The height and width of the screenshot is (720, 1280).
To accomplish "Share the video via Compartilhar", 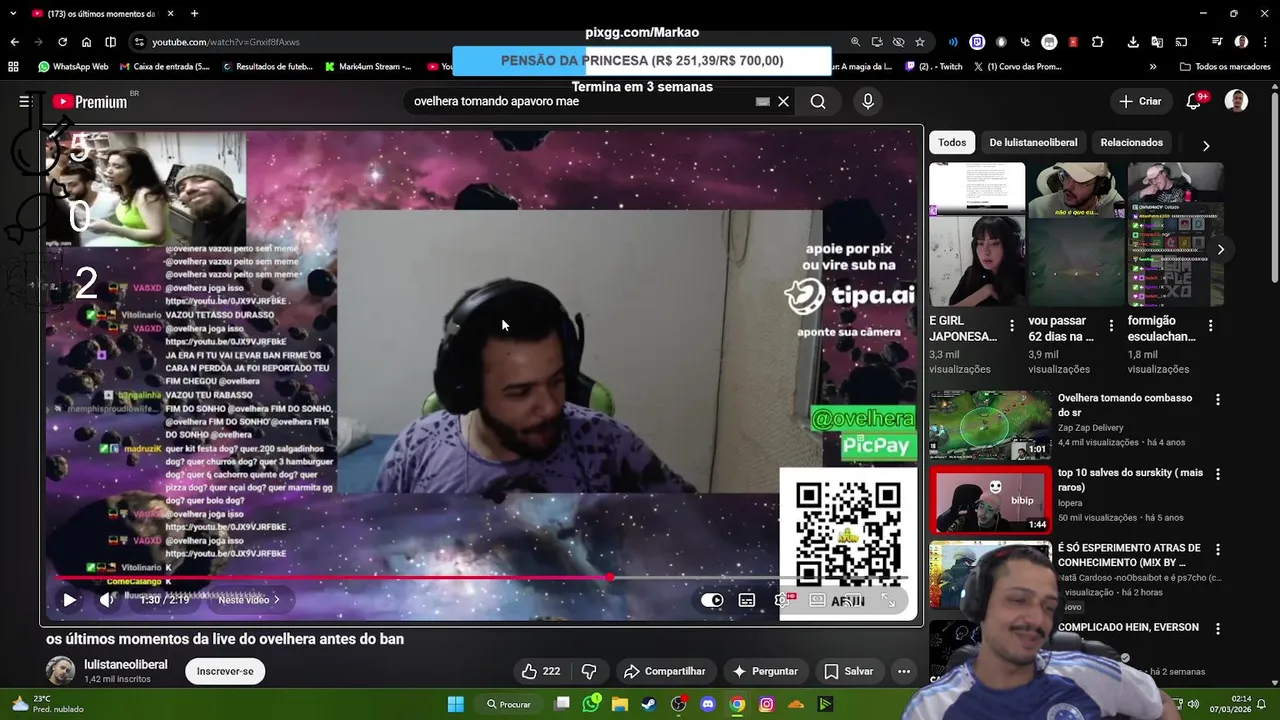I will 665,671.
